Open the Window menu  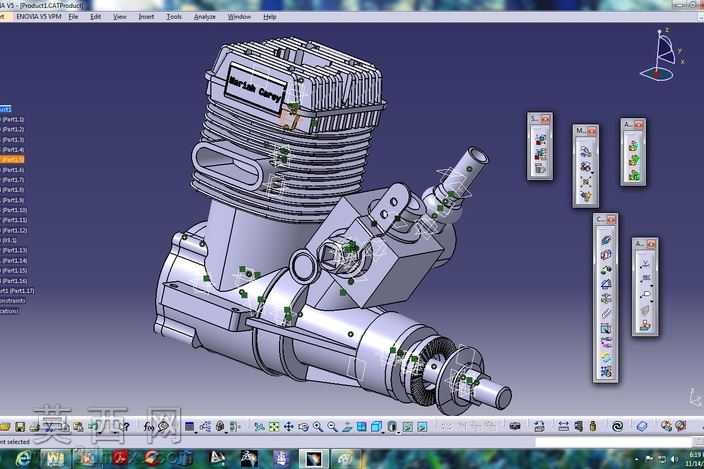click(x=239, y=17)
